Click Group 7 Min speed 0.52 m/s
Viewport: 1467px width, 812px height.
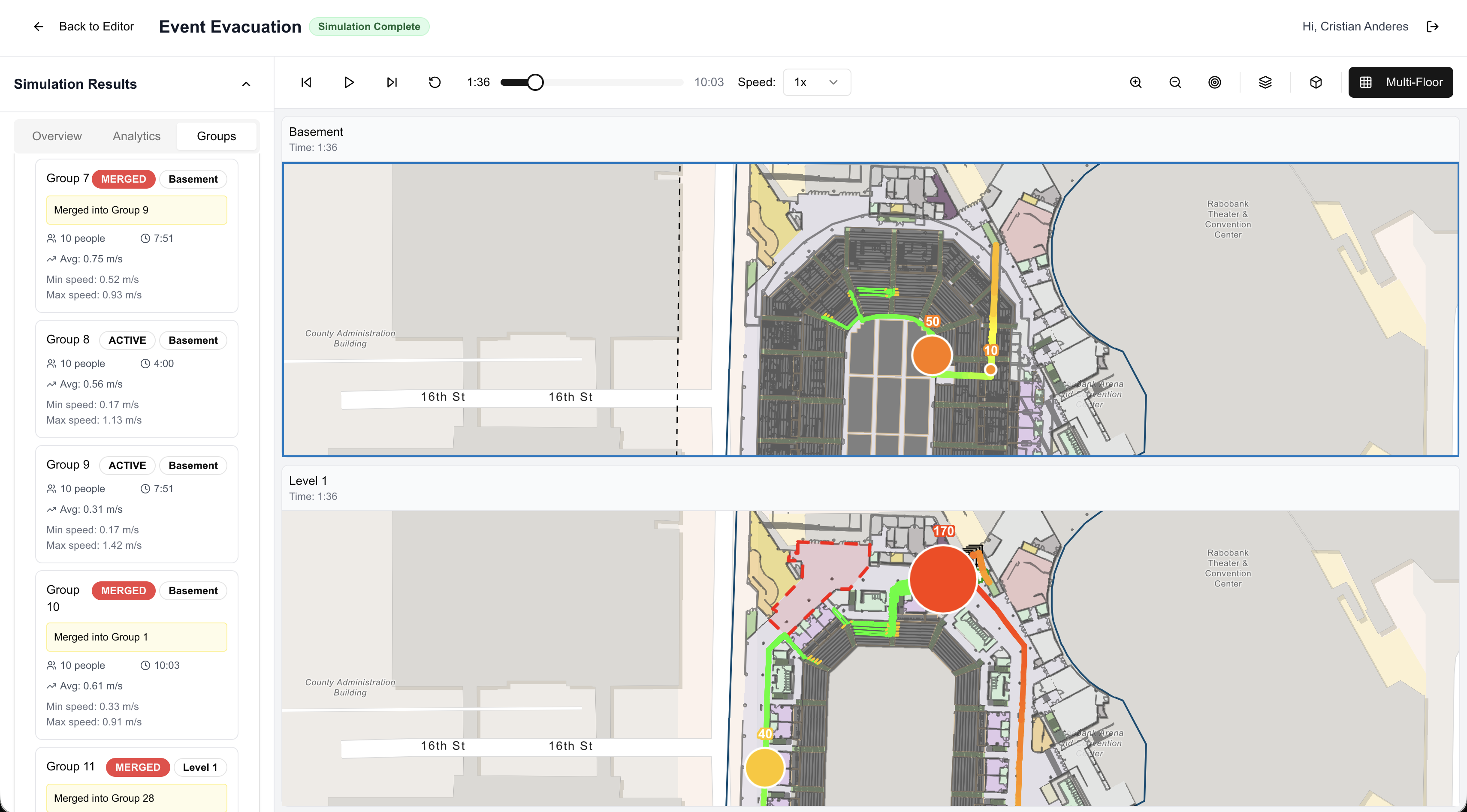pos(92,280)
